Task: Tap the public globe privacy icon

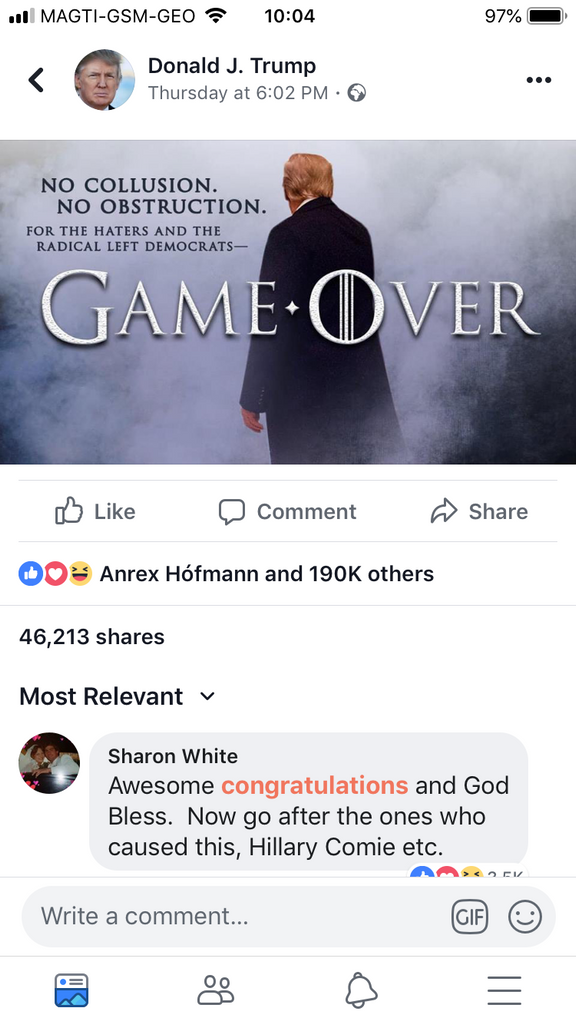Action: (x=357, y=93)
